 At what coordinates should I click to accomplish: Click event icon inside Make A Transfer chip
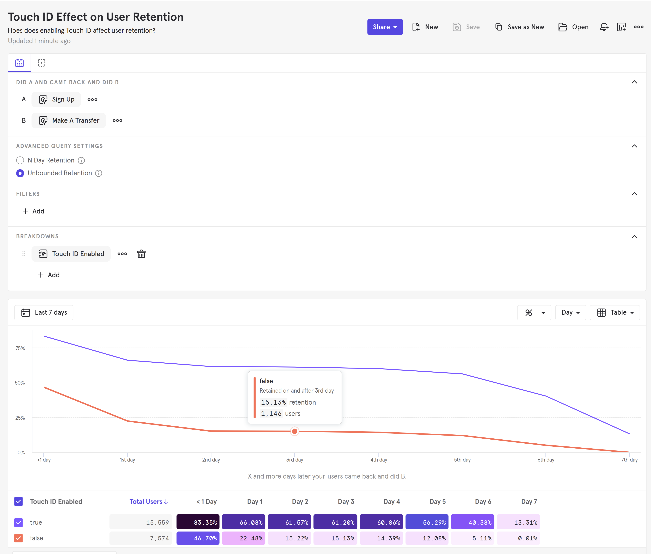coord(43,121)
